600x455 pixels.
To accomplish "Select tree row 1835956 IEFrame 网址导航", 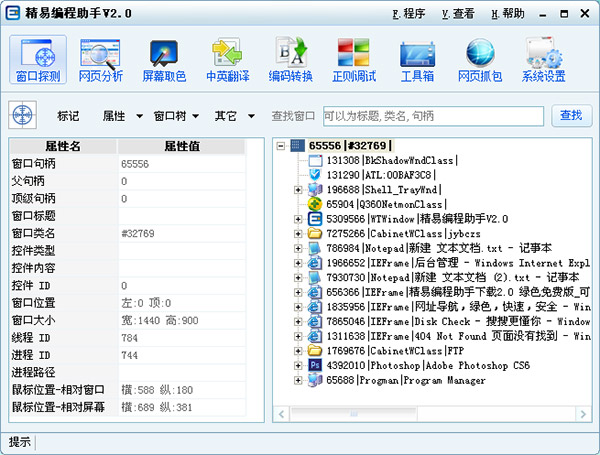I will [458, 307].
